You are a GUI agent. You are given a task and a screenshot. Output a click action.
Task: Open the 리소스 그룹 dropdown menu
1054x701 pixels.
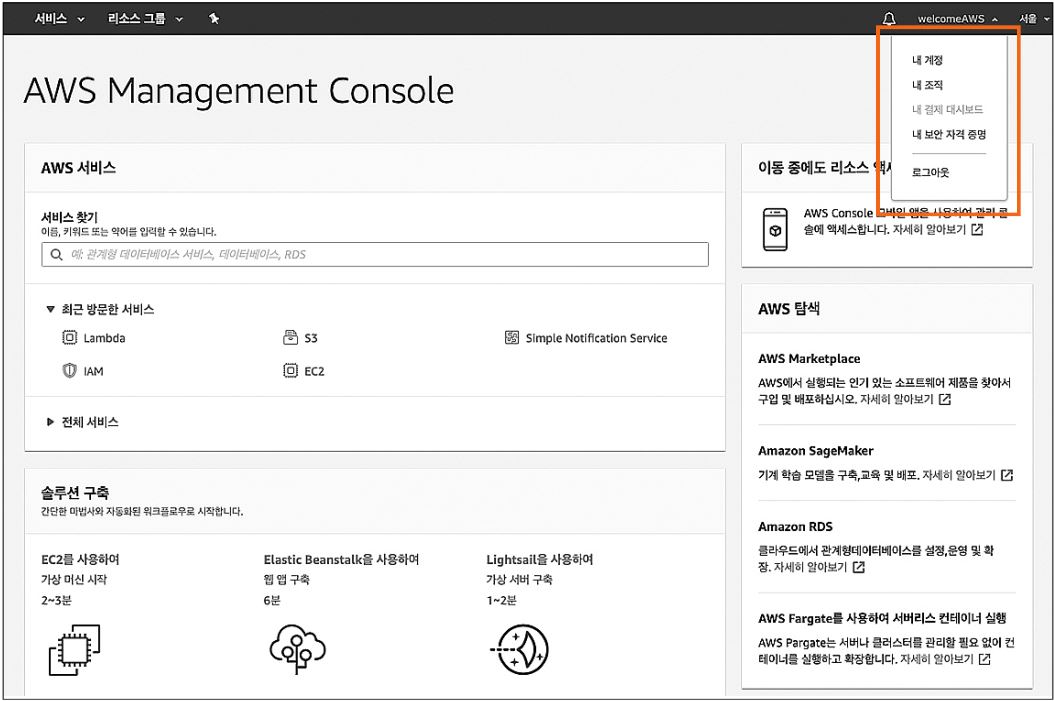[145, 19]
